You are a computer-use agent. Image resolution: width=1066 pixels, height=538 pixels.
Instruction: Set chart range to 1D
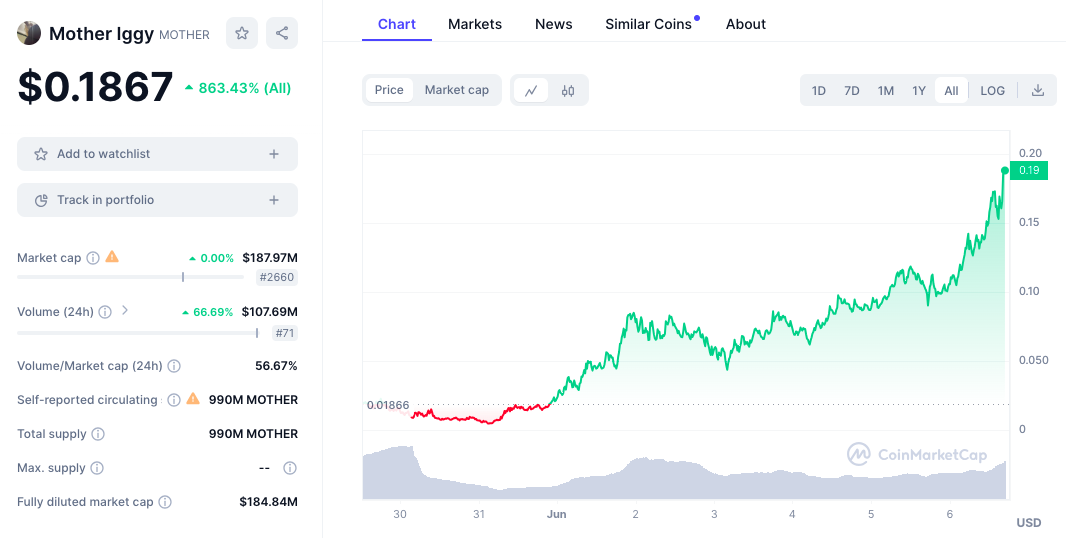819,90
